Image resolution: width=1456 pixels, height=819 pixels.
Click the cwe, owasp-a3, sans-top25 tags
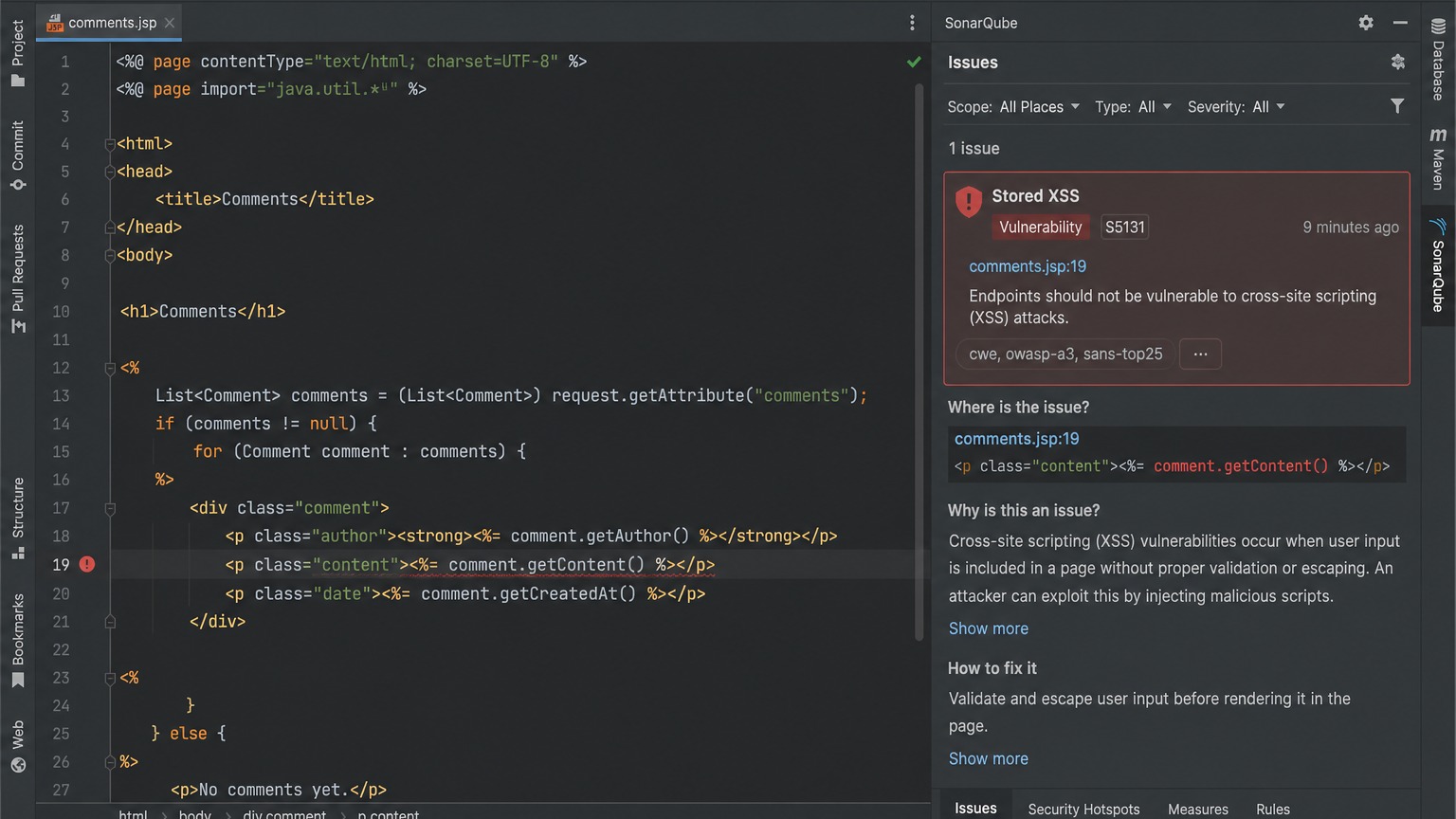click(x=1065, y=354)
